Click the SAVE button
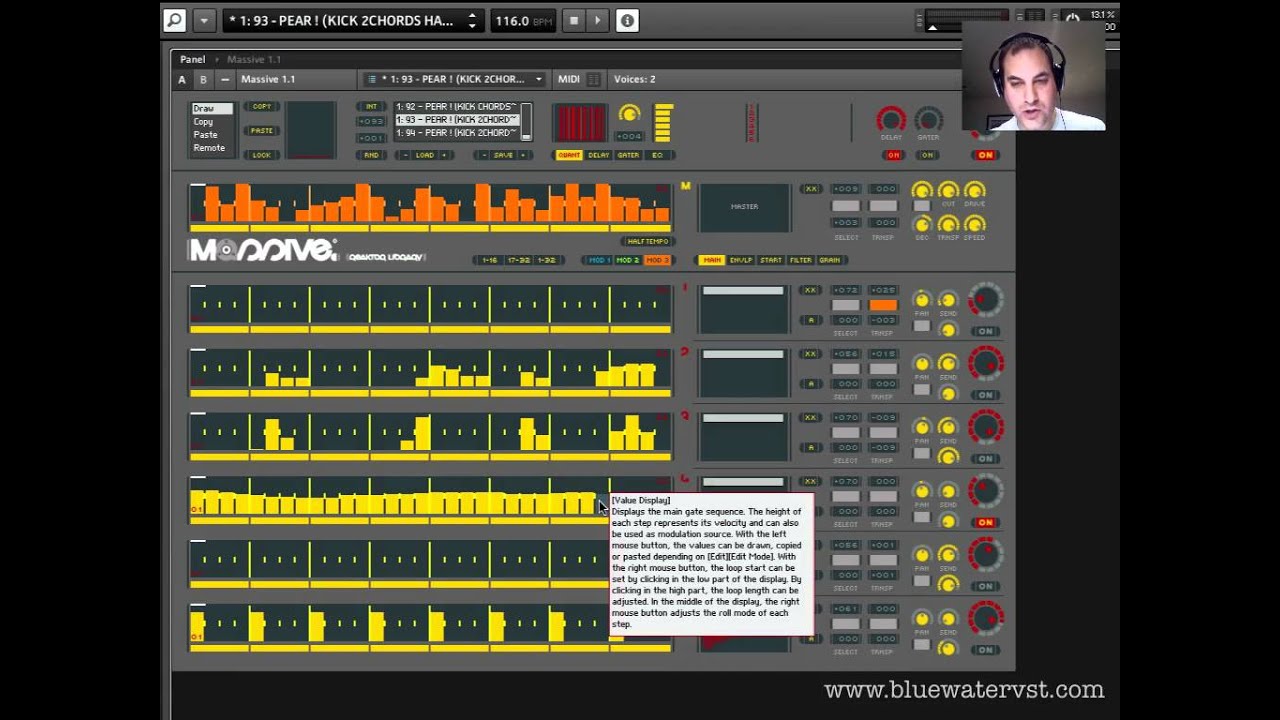Image resolution: width=1280 pixels, height=720 pixels. (x=503, y=155)
